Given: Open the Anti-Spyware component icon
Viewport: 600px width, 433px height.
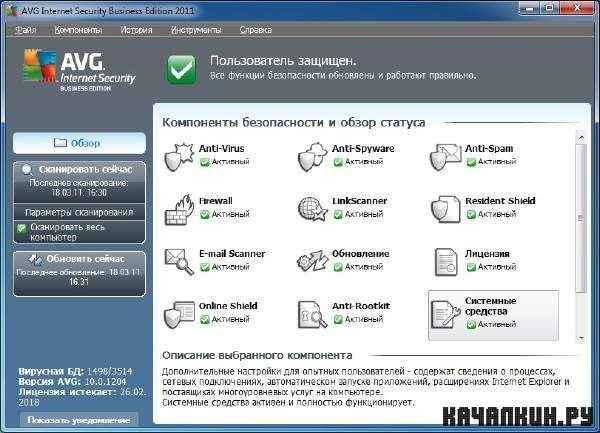Looking at the screenshot, I should click(313, 157).
